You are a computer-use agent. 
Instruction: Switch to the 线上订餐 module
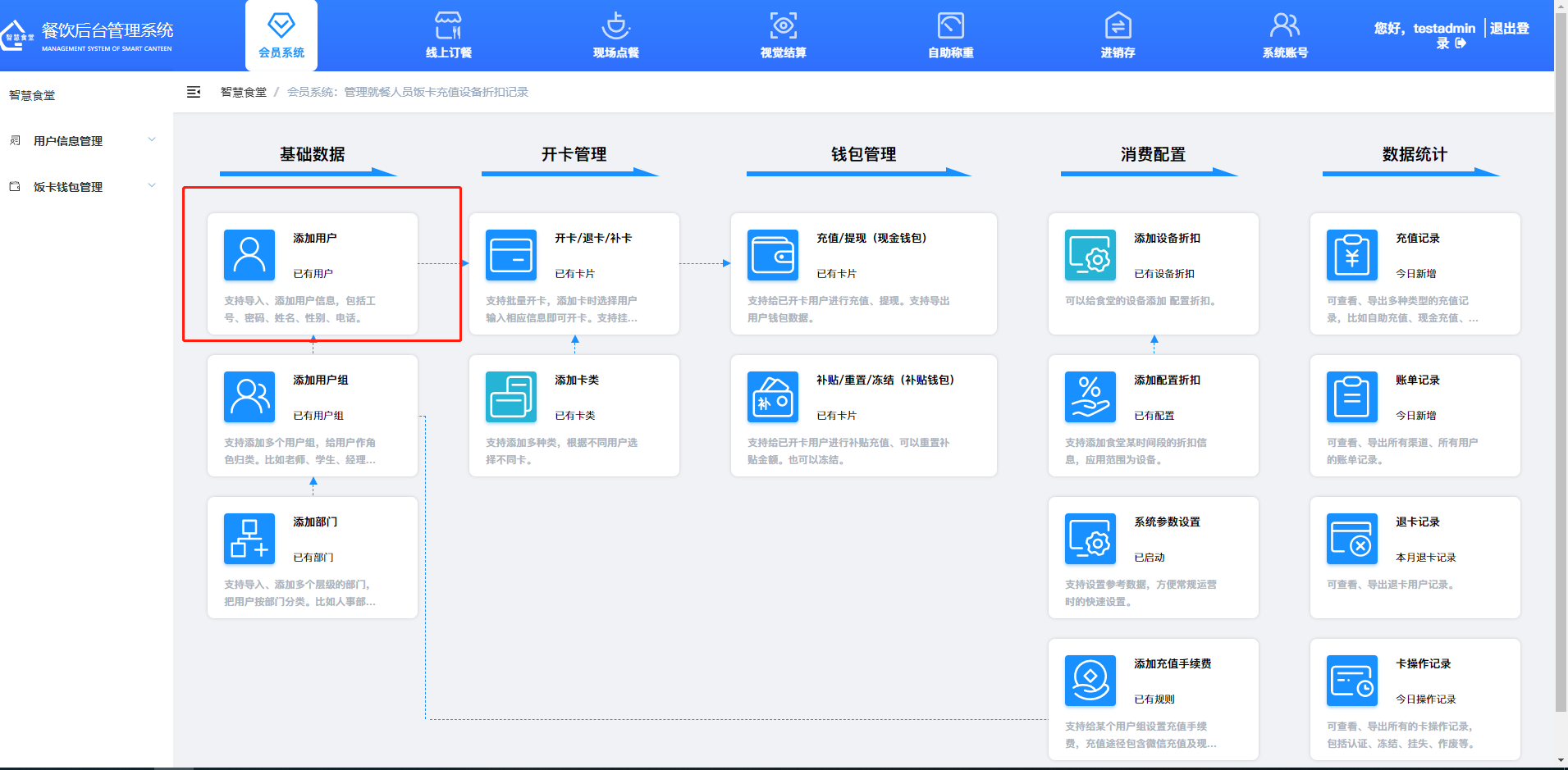click(x=448, y=35)
